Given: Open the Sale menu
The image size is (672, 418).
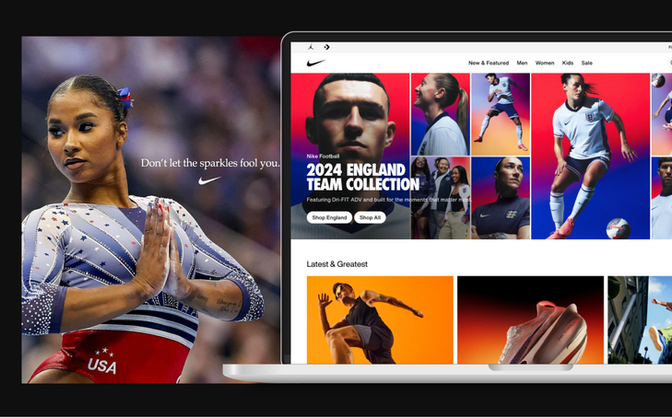Looking at the screenshot, I should pyautogui.click(x=587, y=63).
